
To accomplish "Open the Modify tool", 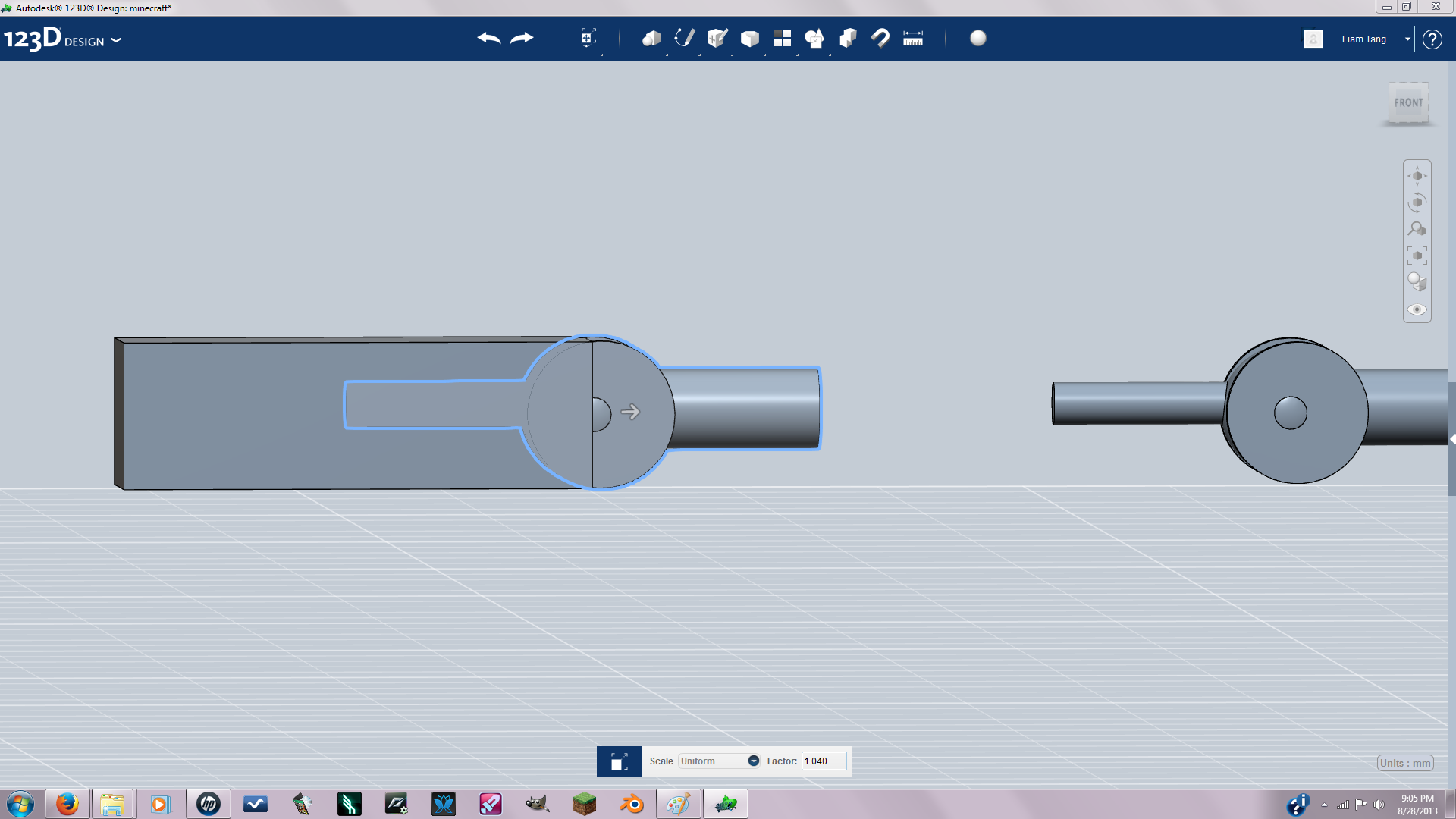I will pos(749,38).
